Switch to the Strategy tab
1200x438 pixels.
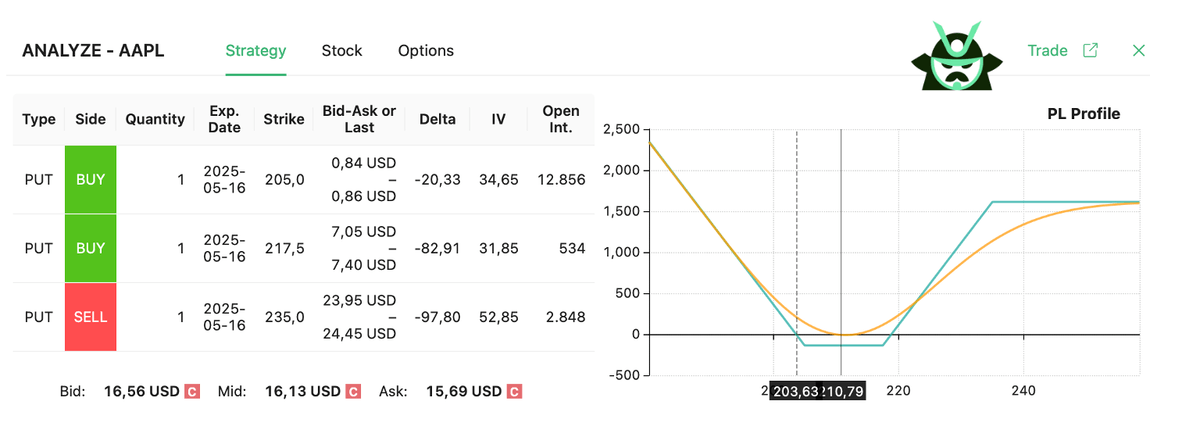click(256, 51)
